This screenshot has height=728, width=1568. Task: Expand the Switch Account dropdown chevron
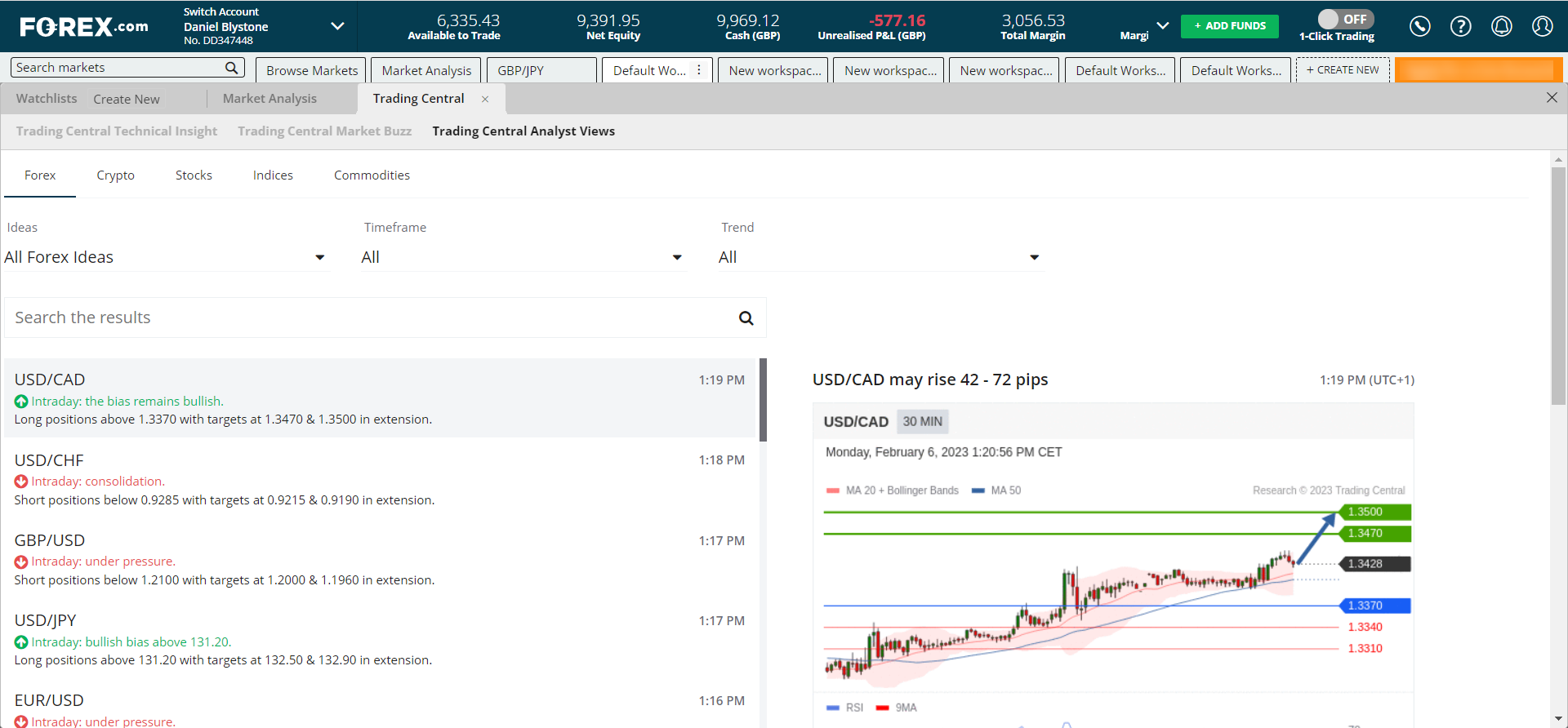click(x=337, y=26)
